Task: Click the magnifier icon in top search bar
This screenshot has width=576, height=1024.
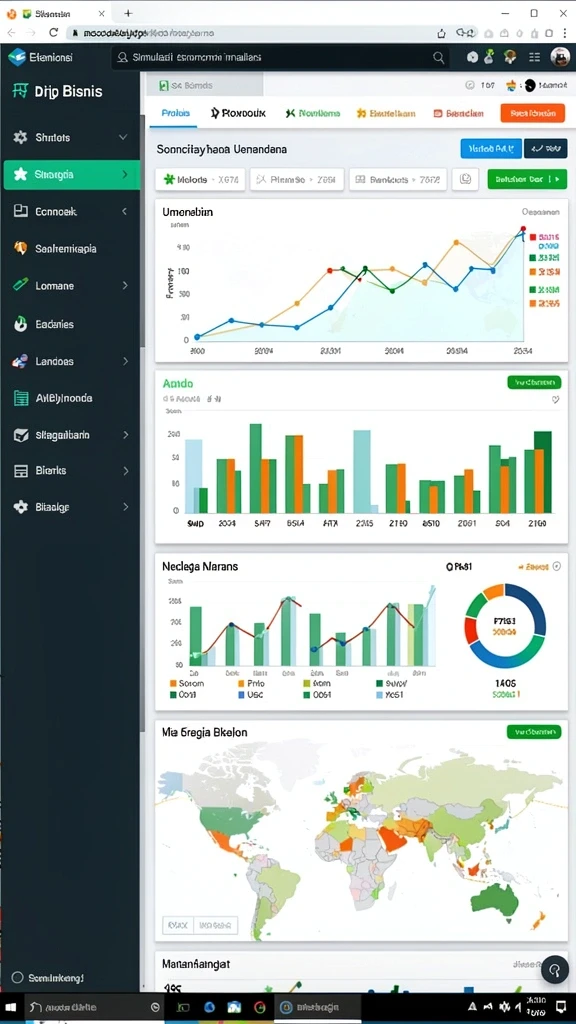Action: [x=438, y=57]
